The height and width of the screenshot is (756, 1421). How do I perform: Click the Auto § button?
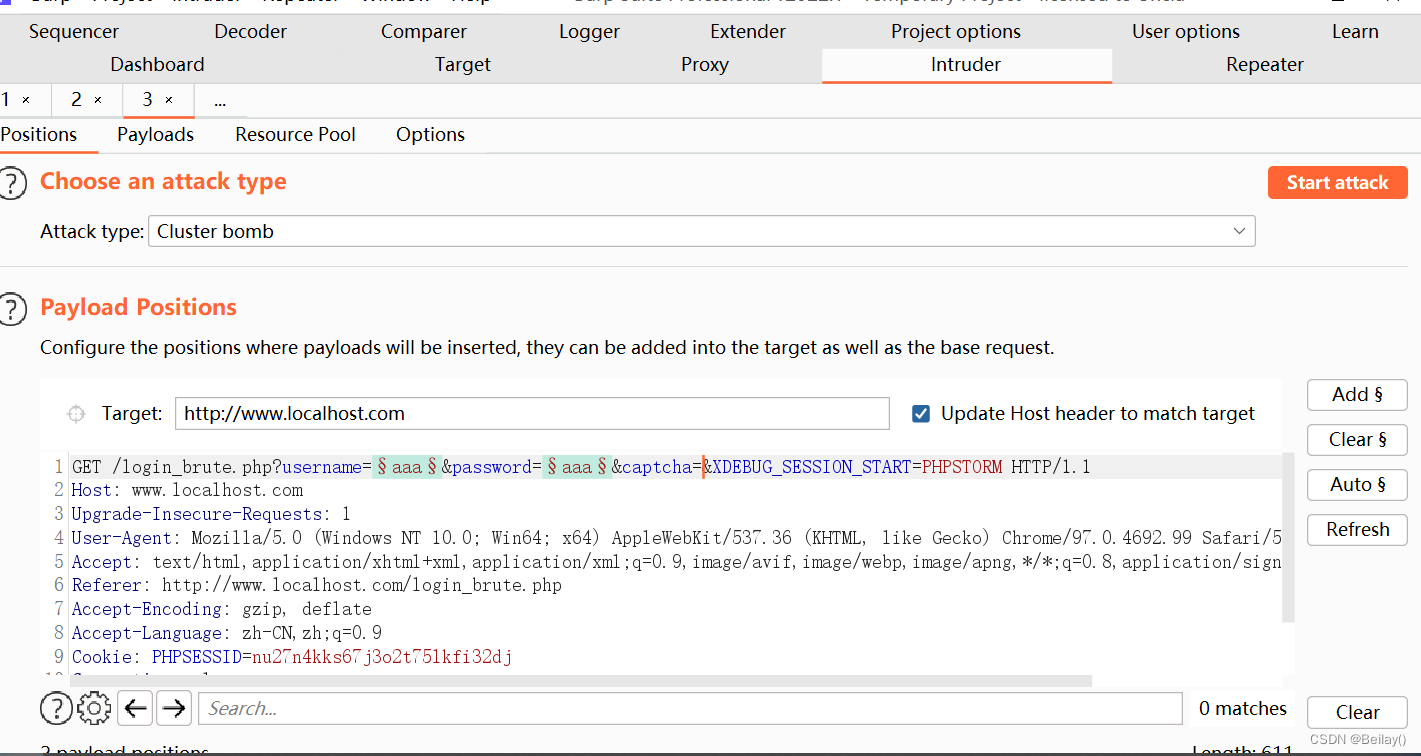click(1357, 484)
